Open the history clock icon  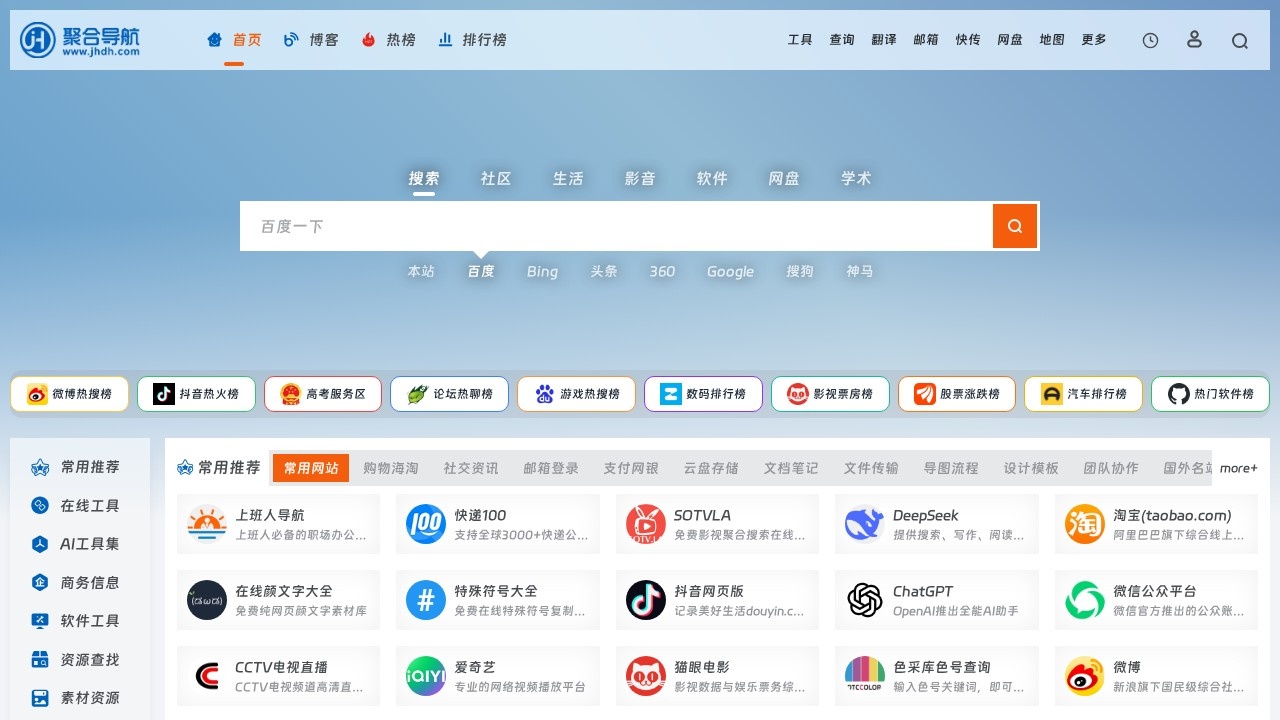(1150, 40)
